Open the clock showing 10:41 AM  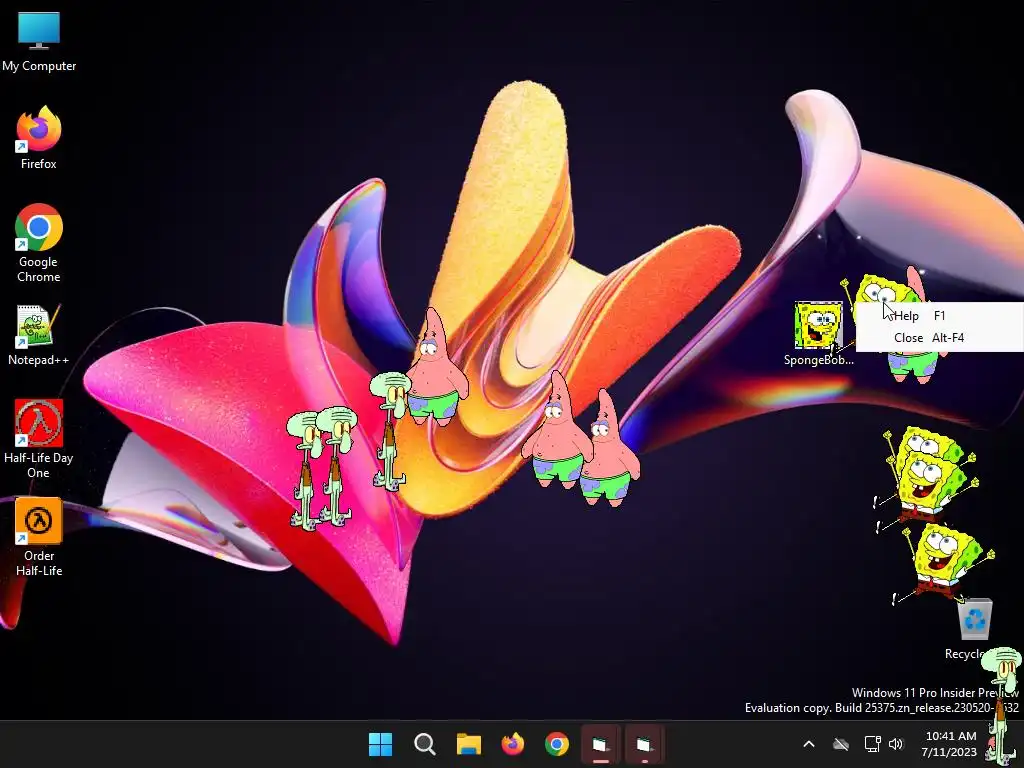[x=951, y=744]
